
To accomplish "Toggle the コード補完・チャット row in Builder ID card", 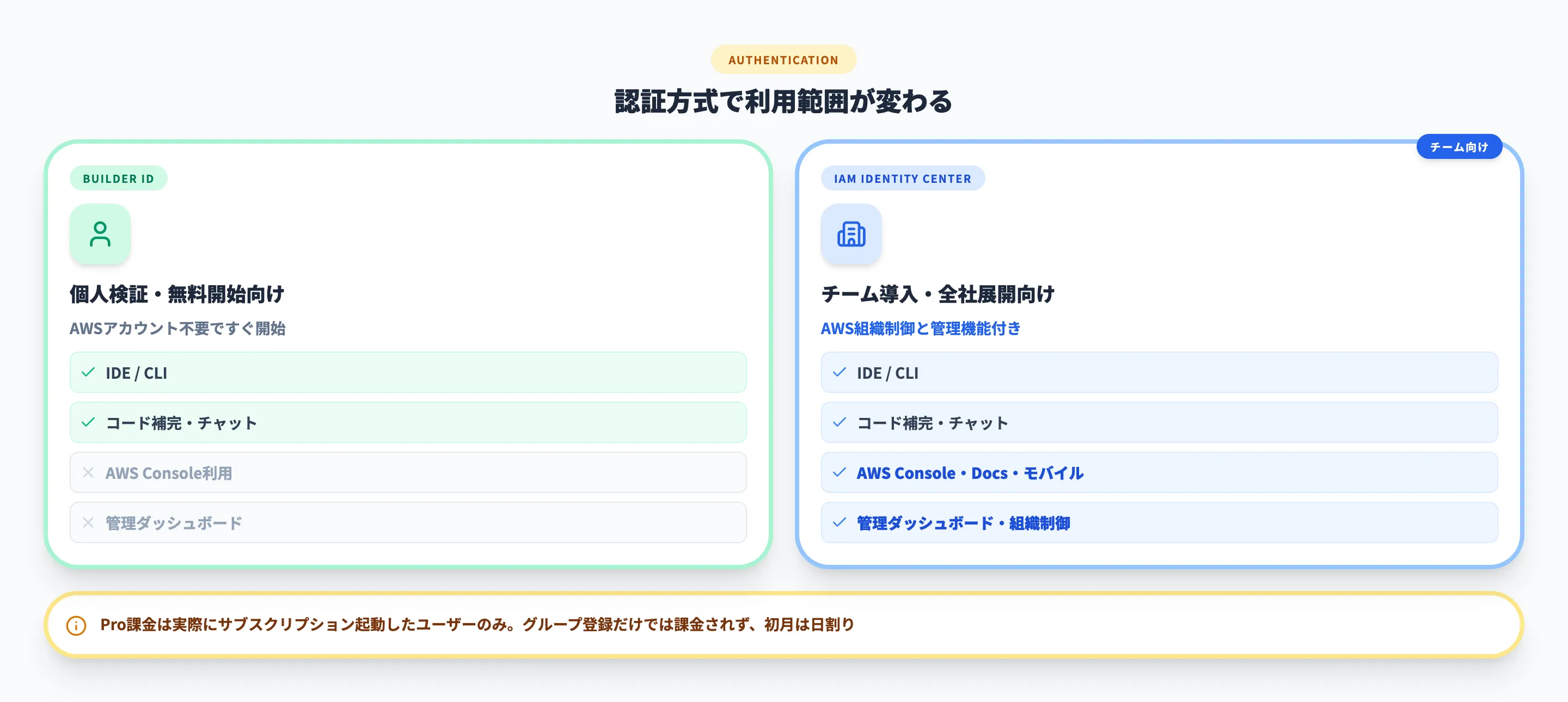I will (409, 422).
